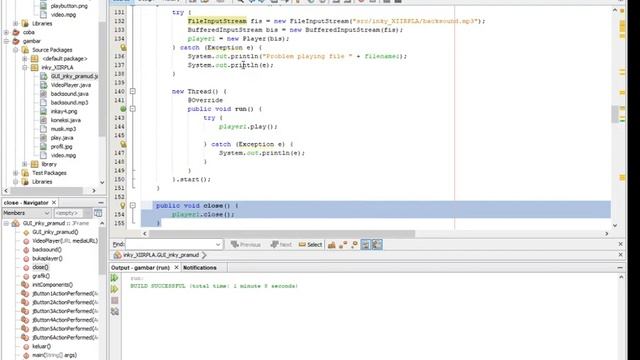Select inkay4.png in Projects tree

64,111
